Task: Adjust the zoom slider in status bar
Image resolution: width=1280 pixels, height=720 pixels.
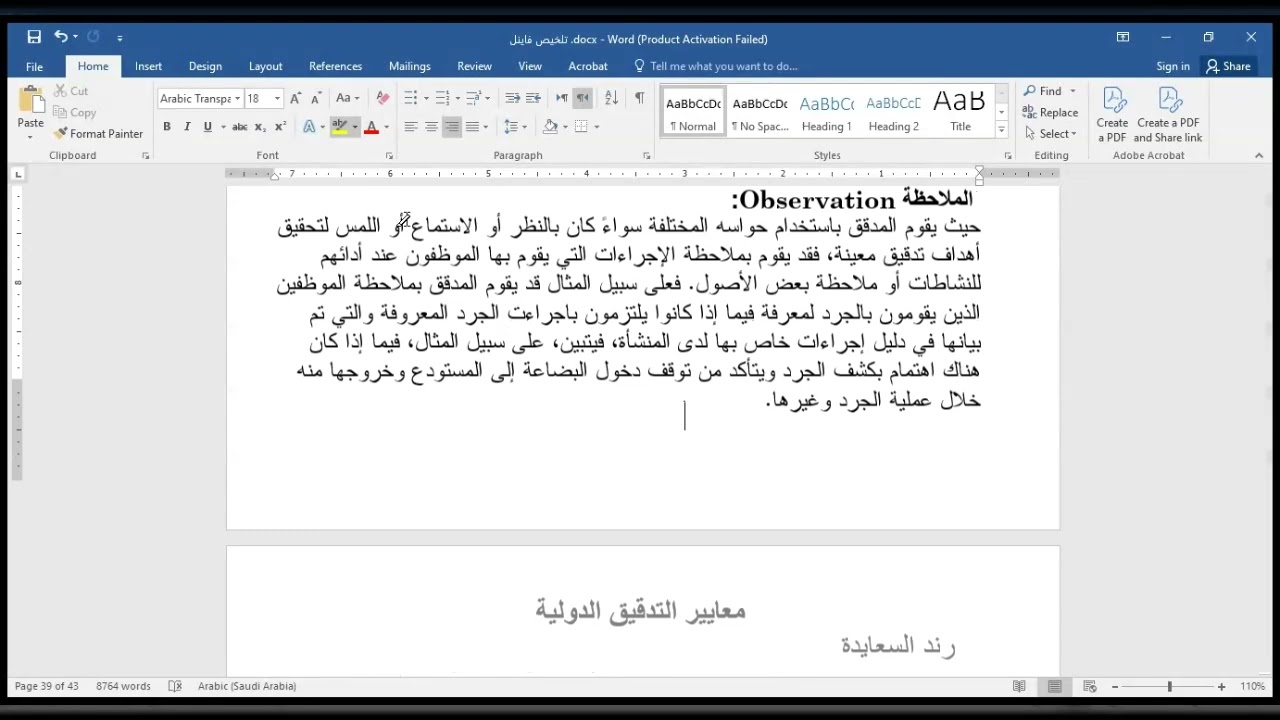Action: [x=1169, y=687]
